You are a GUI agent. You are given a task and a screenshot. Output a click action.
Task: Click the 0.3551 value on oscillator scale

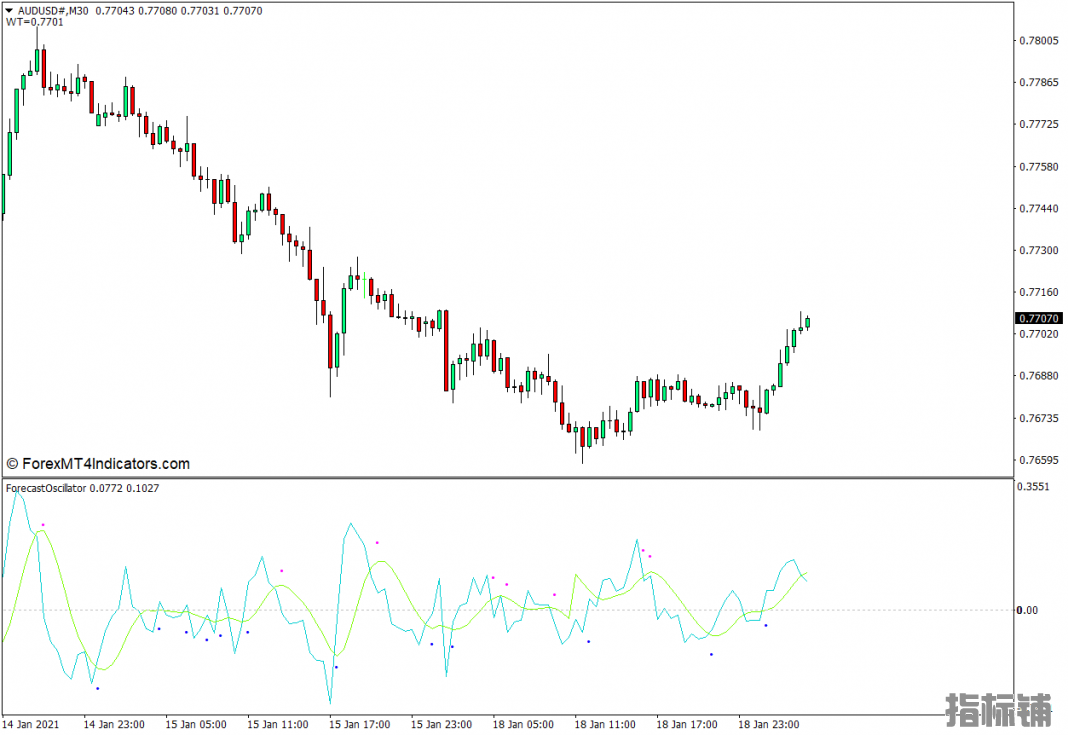(x=1034, y=487)
